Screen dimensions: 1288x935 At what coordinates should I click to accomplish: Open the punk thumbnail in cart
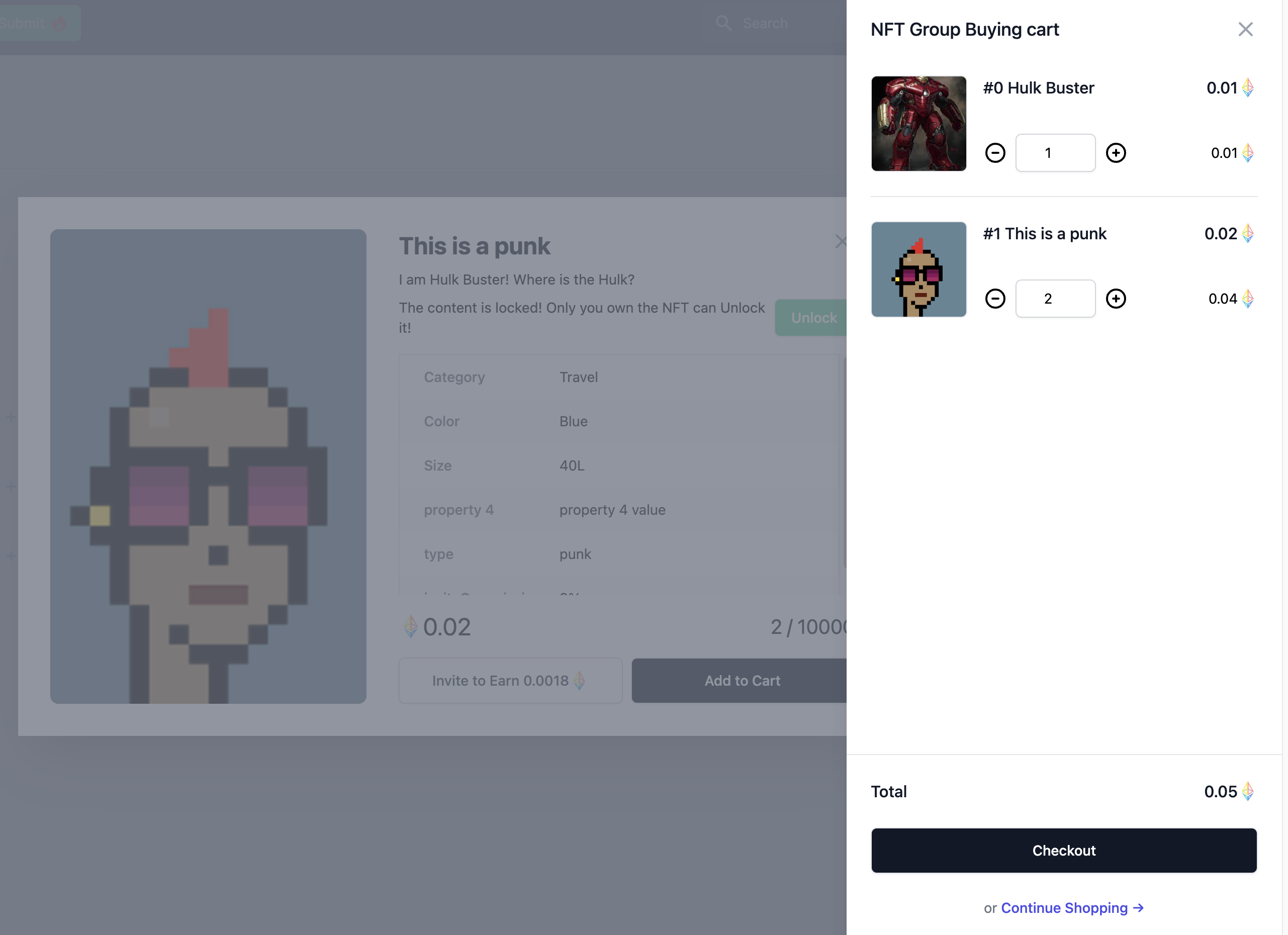point(918,269)
